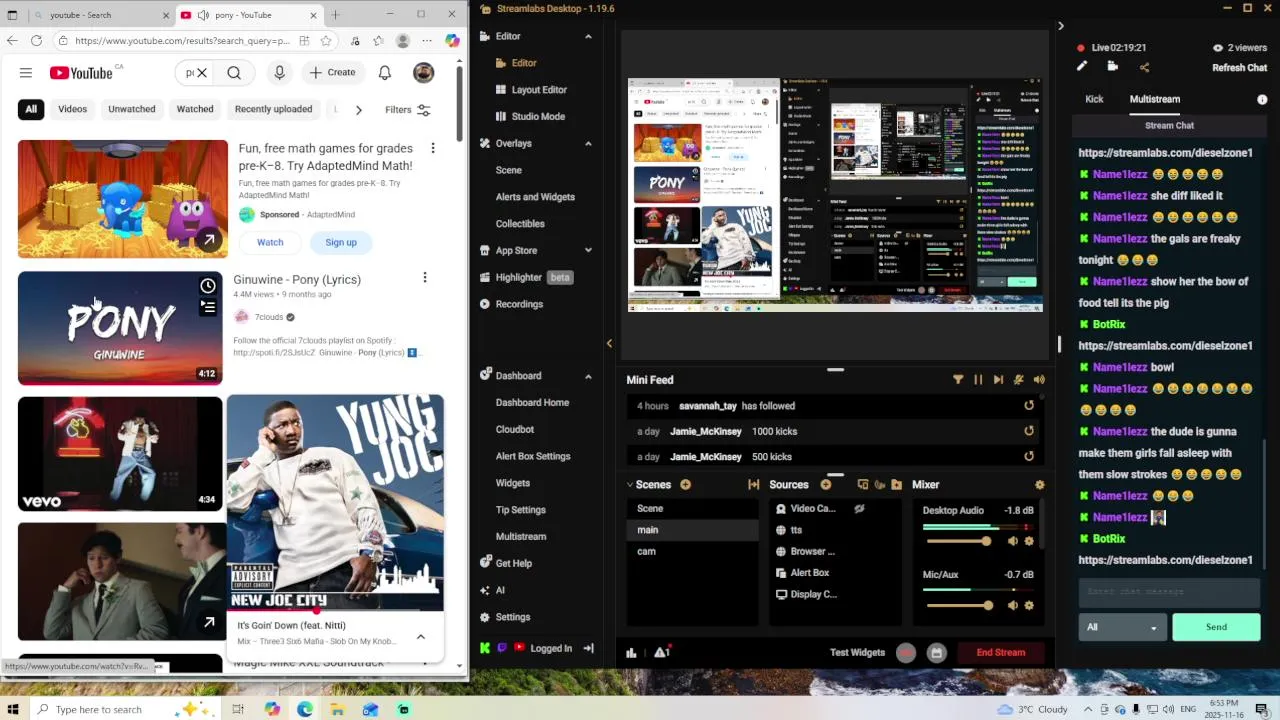Click YouTube voice search microphone

(280, 73)
